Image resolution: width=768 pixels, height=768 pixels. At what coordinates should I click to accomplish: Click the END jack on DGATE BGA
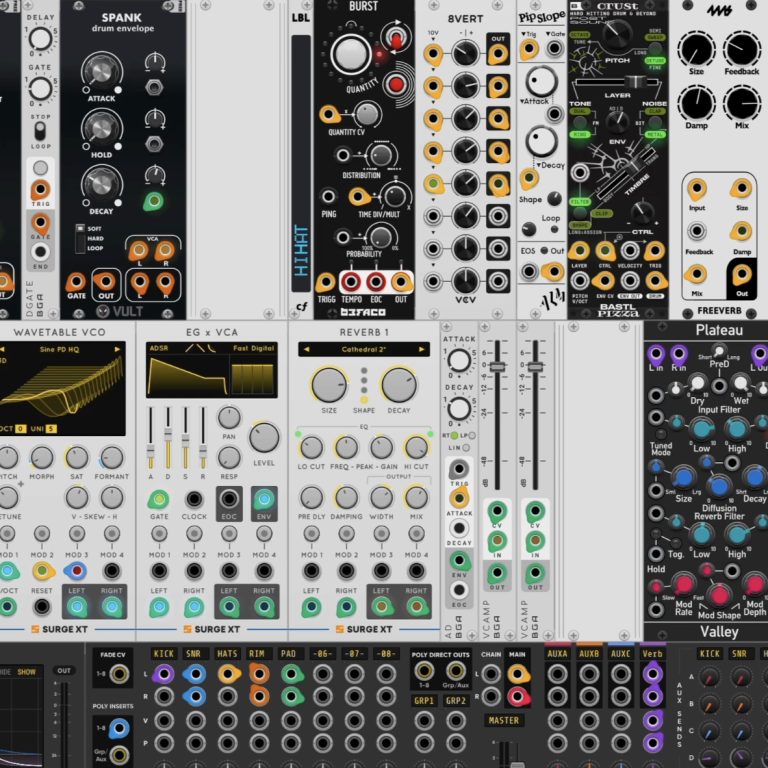(40, 252)
